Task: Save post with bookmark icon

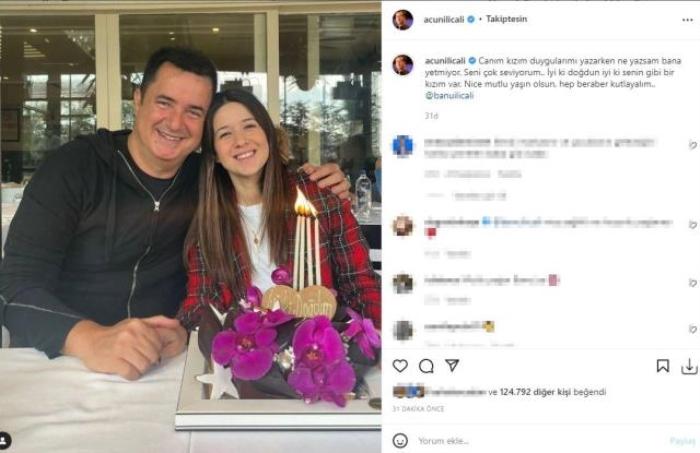Action: coord(662,366)
